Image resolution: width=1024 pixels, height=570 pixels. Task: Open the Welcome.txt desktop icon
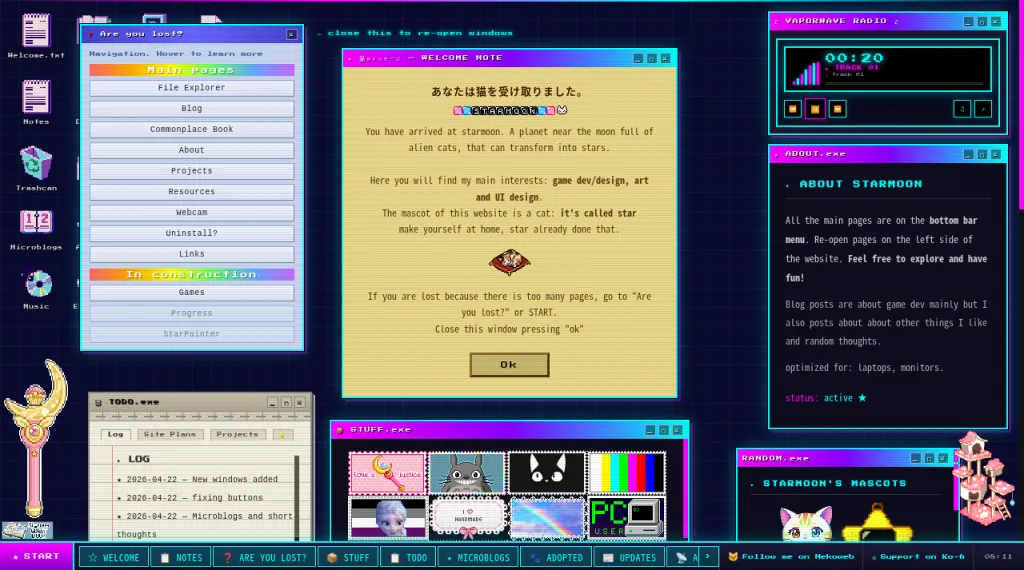[36, 36]
